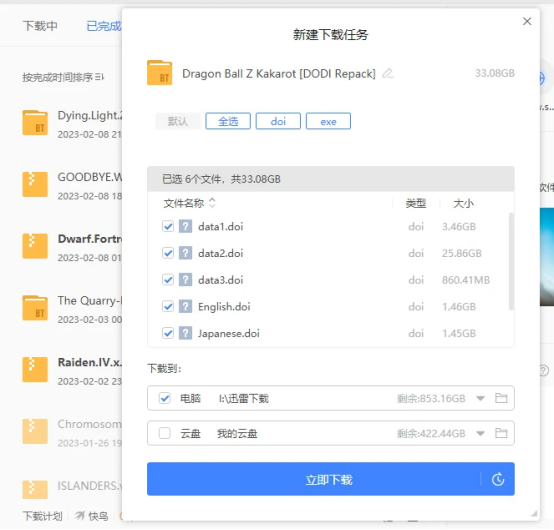Enable the 云盘 download destination checkbox
The image size is (554, 530).
[165, 433]
